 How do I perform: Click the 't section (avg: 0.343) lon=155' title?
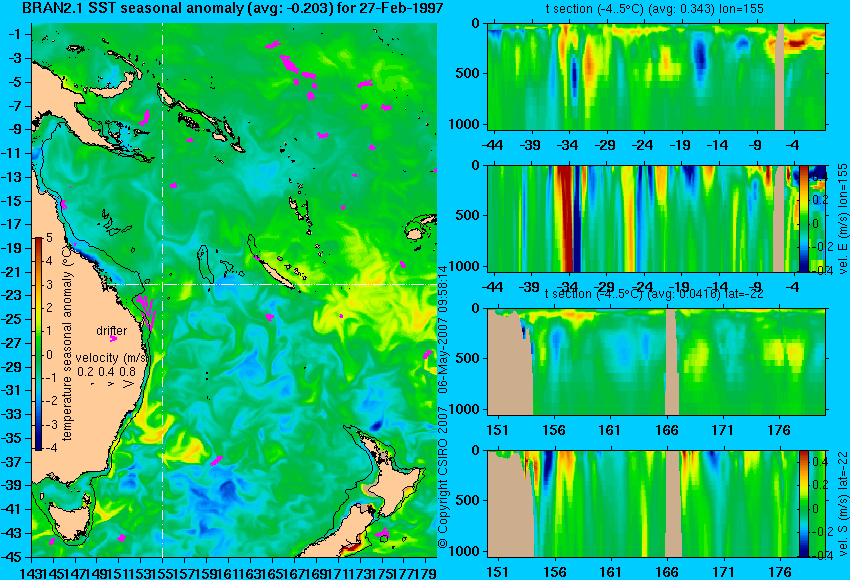(655, 9)
